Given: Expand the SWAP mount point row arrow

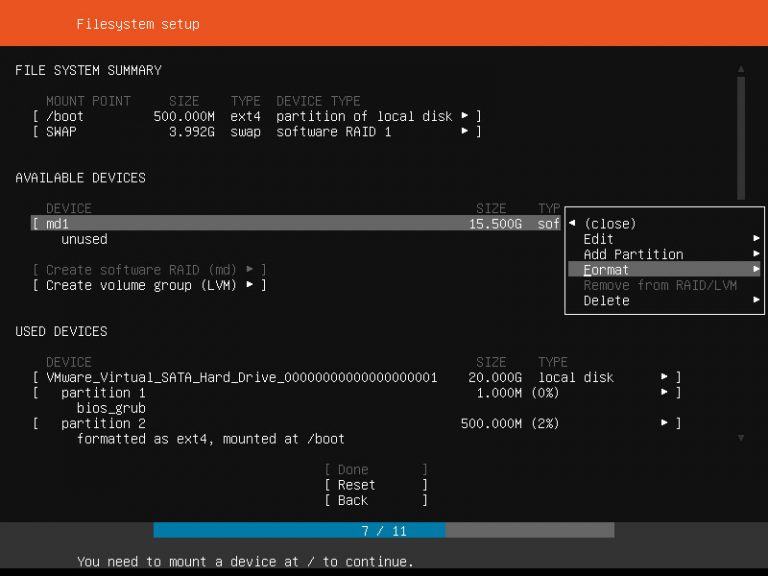Looking at the screenshot, I should pos(464,131).
